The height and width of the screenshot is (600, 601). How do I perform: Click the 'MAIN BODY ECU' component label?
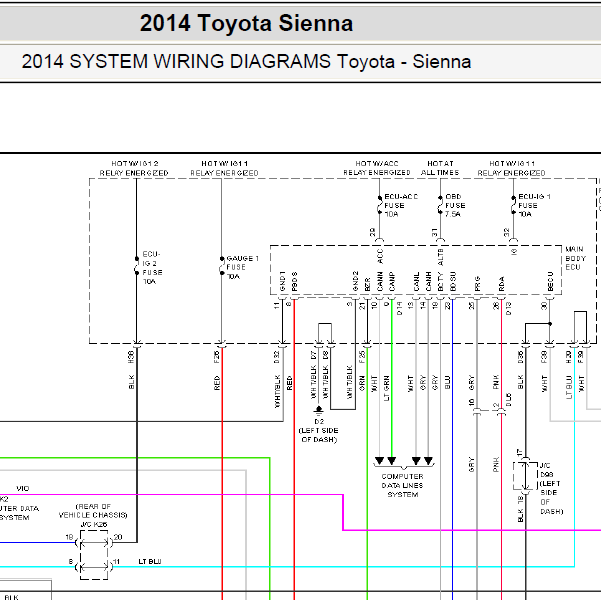click(x=575, y=258)
